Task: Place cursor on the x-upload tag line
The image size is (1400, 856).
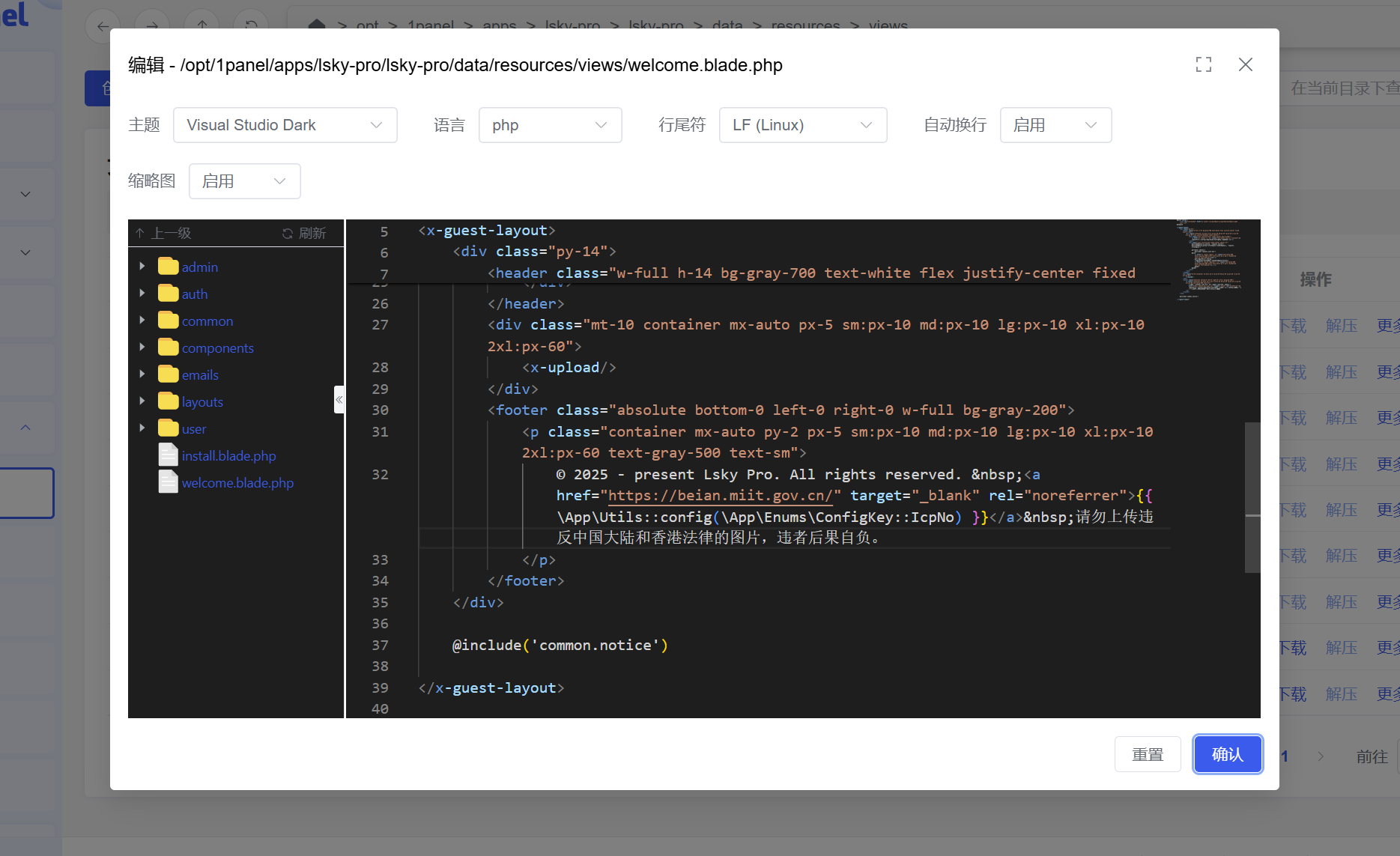Action: [569, 368]
